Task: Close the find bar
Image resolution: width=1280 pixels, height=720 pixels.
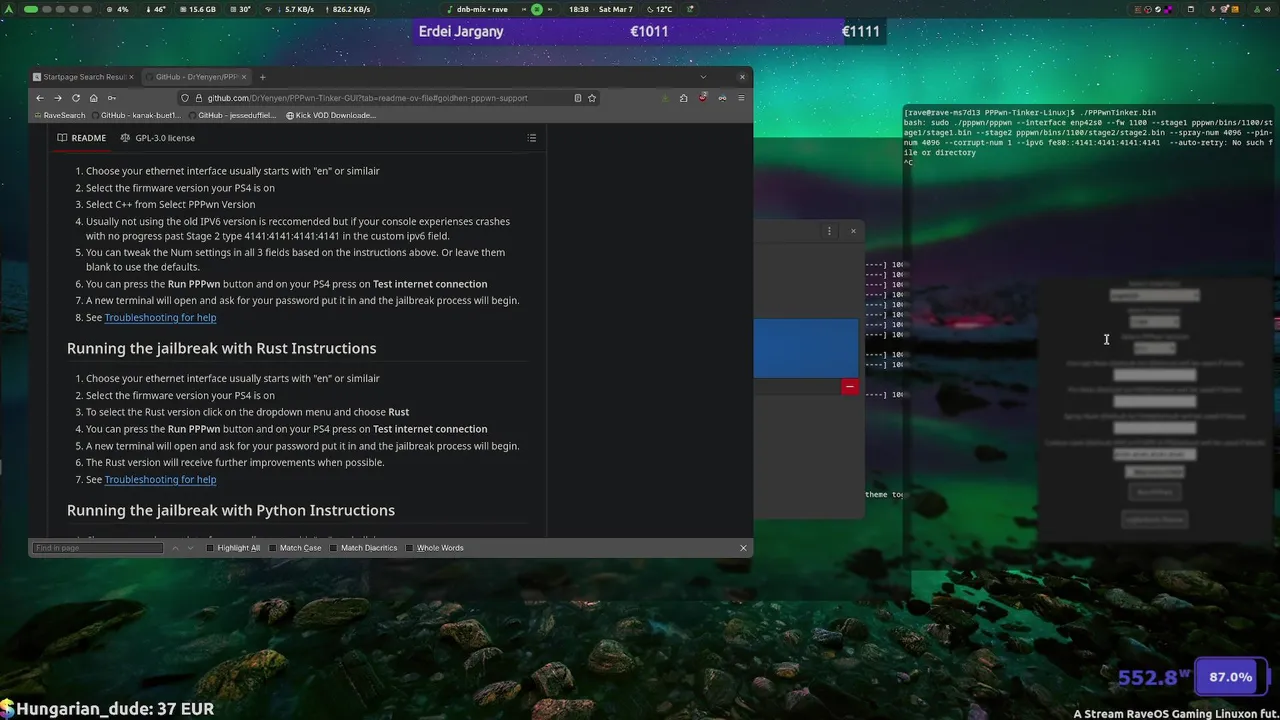Action: pyautogui.click(x=743, y=548)
